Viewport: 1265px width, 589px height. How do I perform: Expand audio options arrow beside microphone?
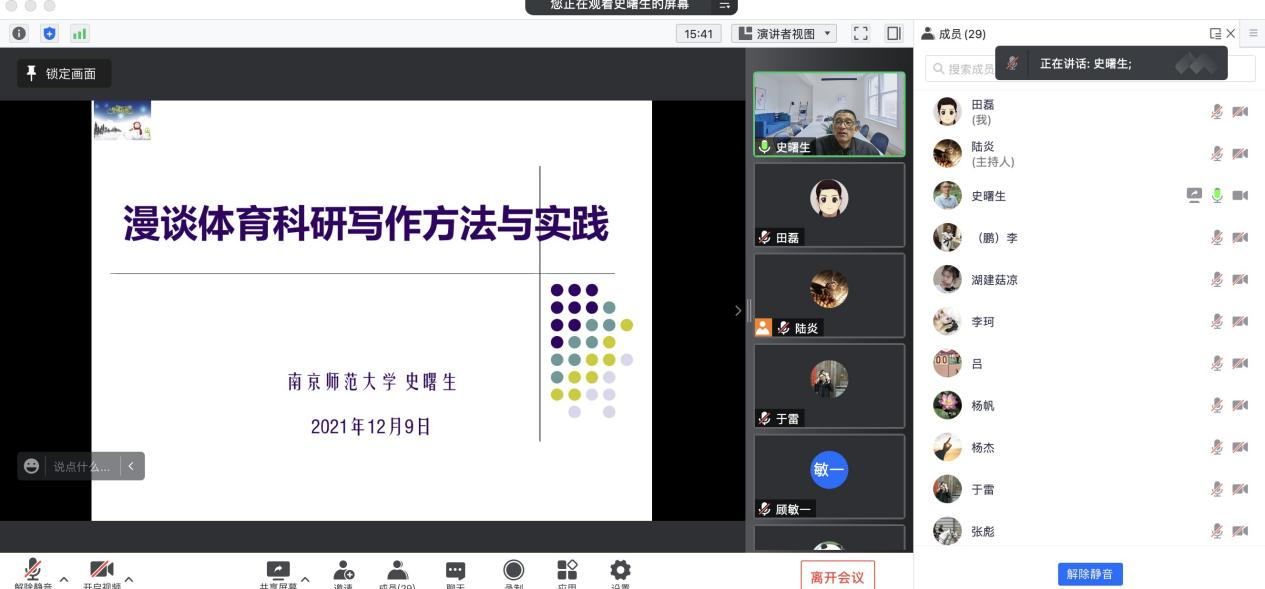pyautogui.click(x=64, y=579)
